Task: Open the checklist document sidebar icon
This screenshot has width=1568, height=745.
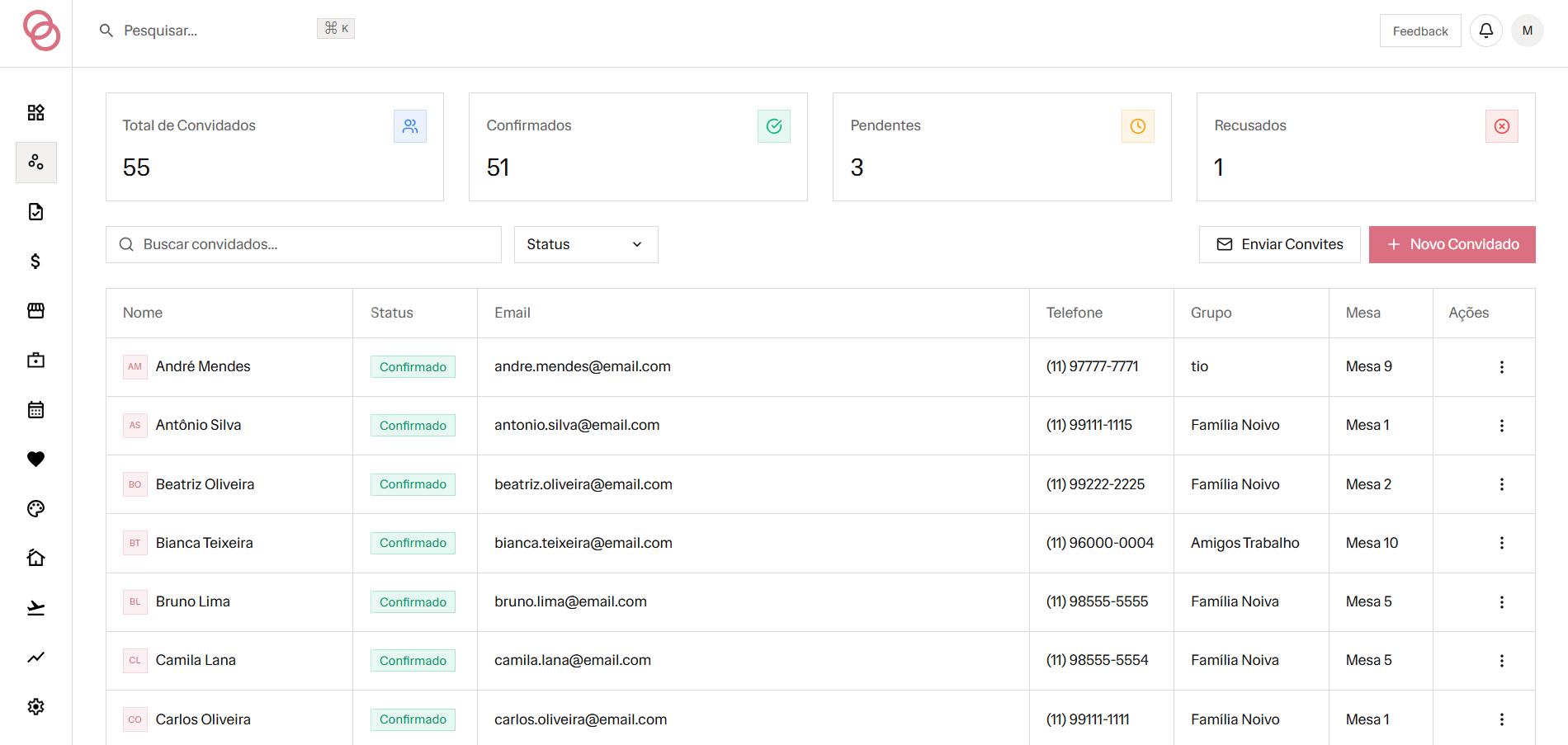Action: pos(35,211)
